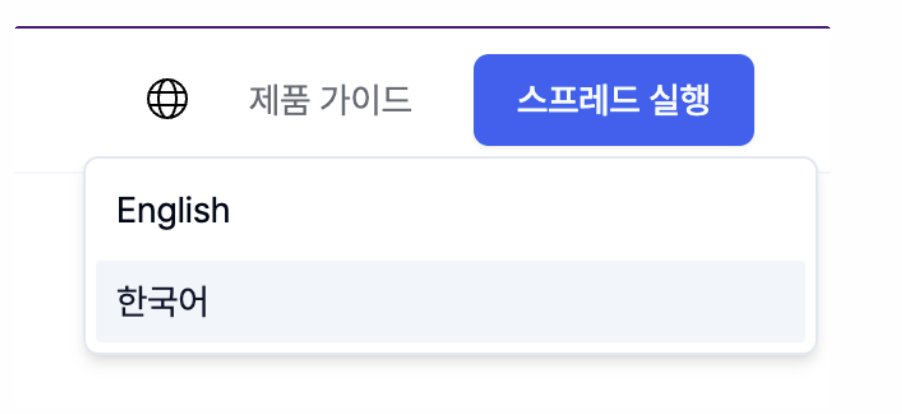Click the world globe icon in header

[x=167, y=99]
